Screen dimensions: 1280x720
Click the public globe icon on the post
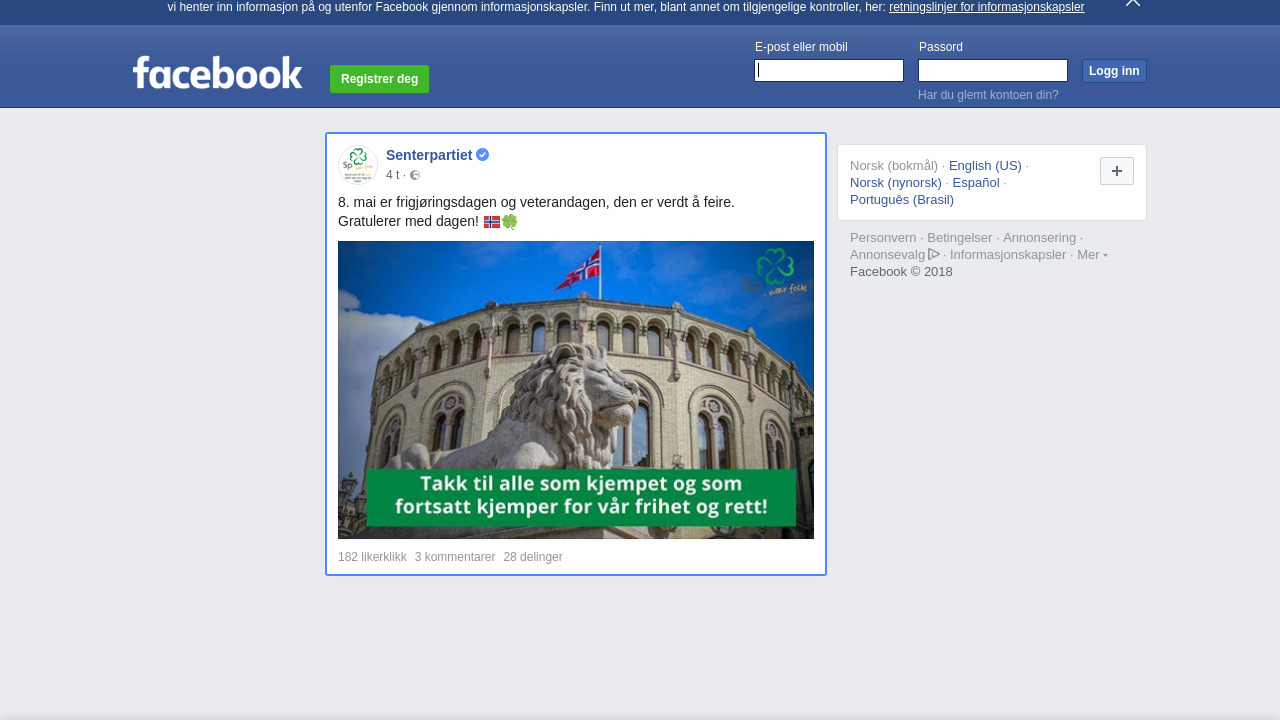pyautogui.click(x=415, y=175)
